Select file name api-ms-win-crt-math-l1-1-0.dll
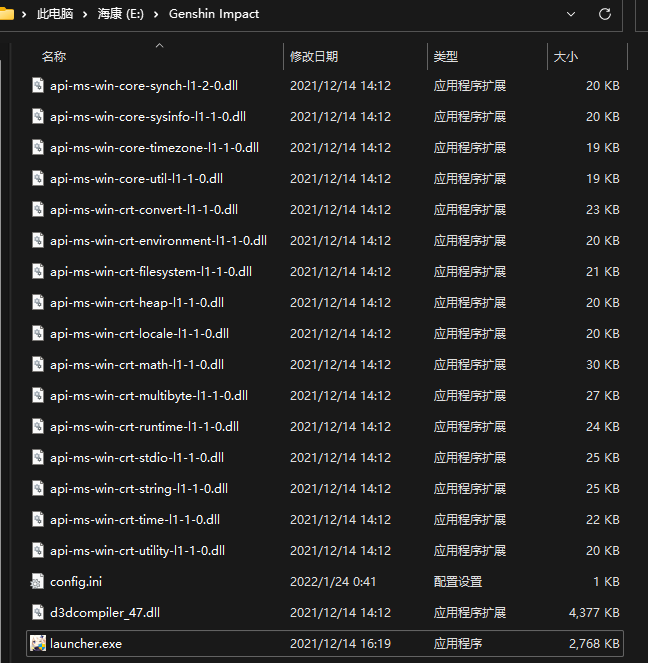This screenshot has height=663, width=648. (137, 365)
